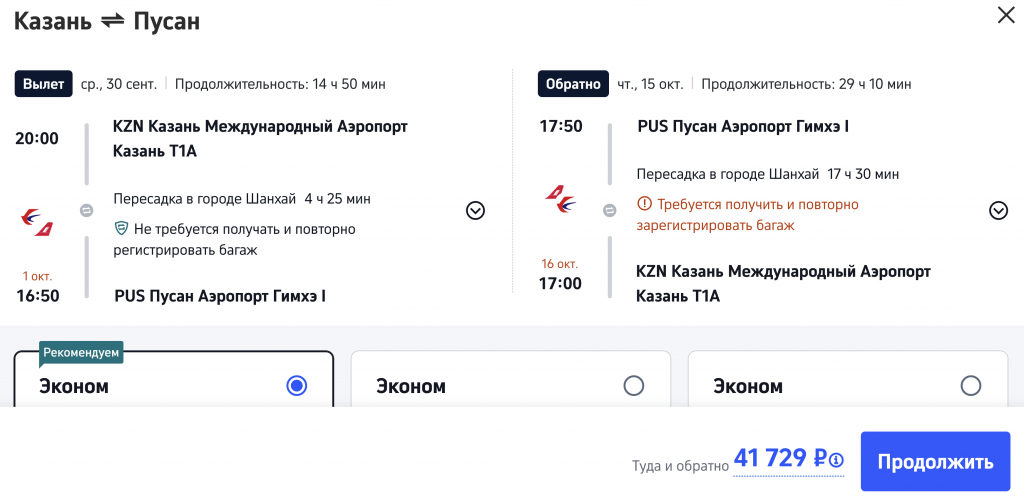Expand return flight details chevron
The height and width of the screenshot is (496, 1024).
pyautogui.click(x=998, y=210)
